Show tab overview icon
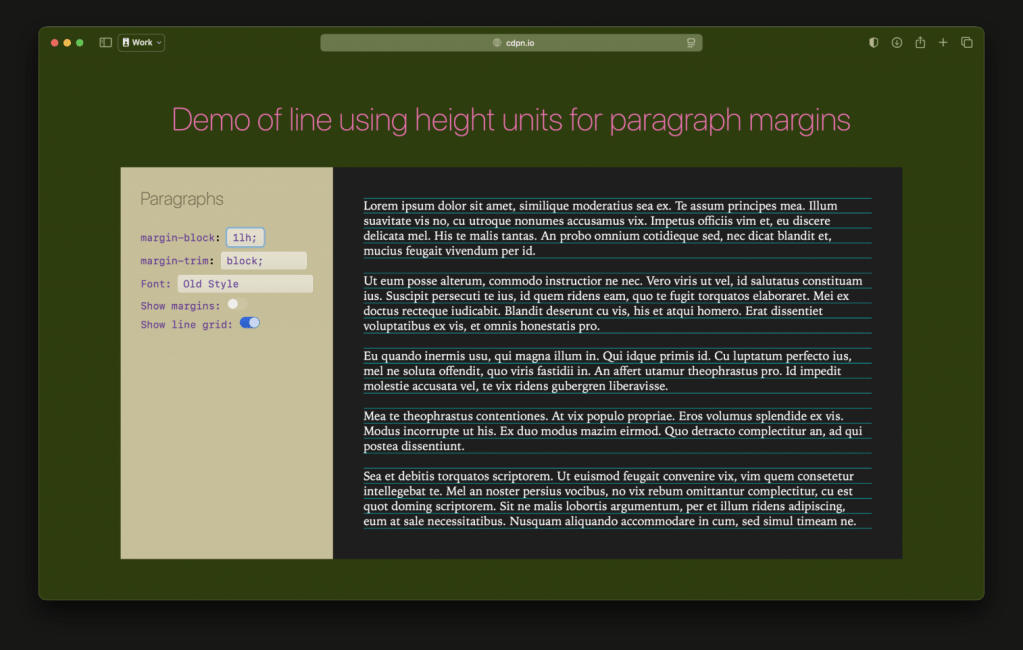The image size is (1023, 650). [x=967, y=43]
